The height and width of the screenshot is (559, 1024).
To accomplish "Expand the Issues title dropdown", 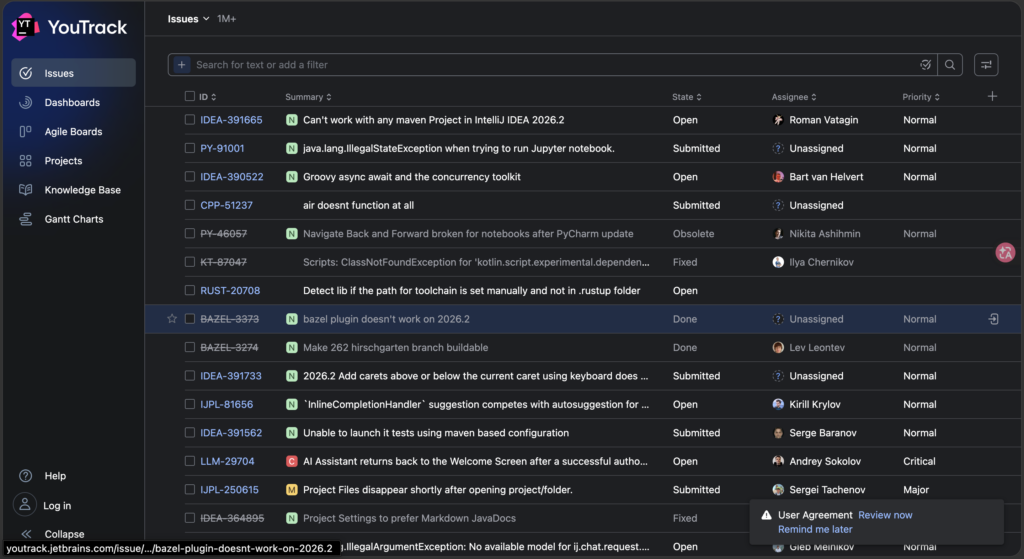I will pos(188,19).
